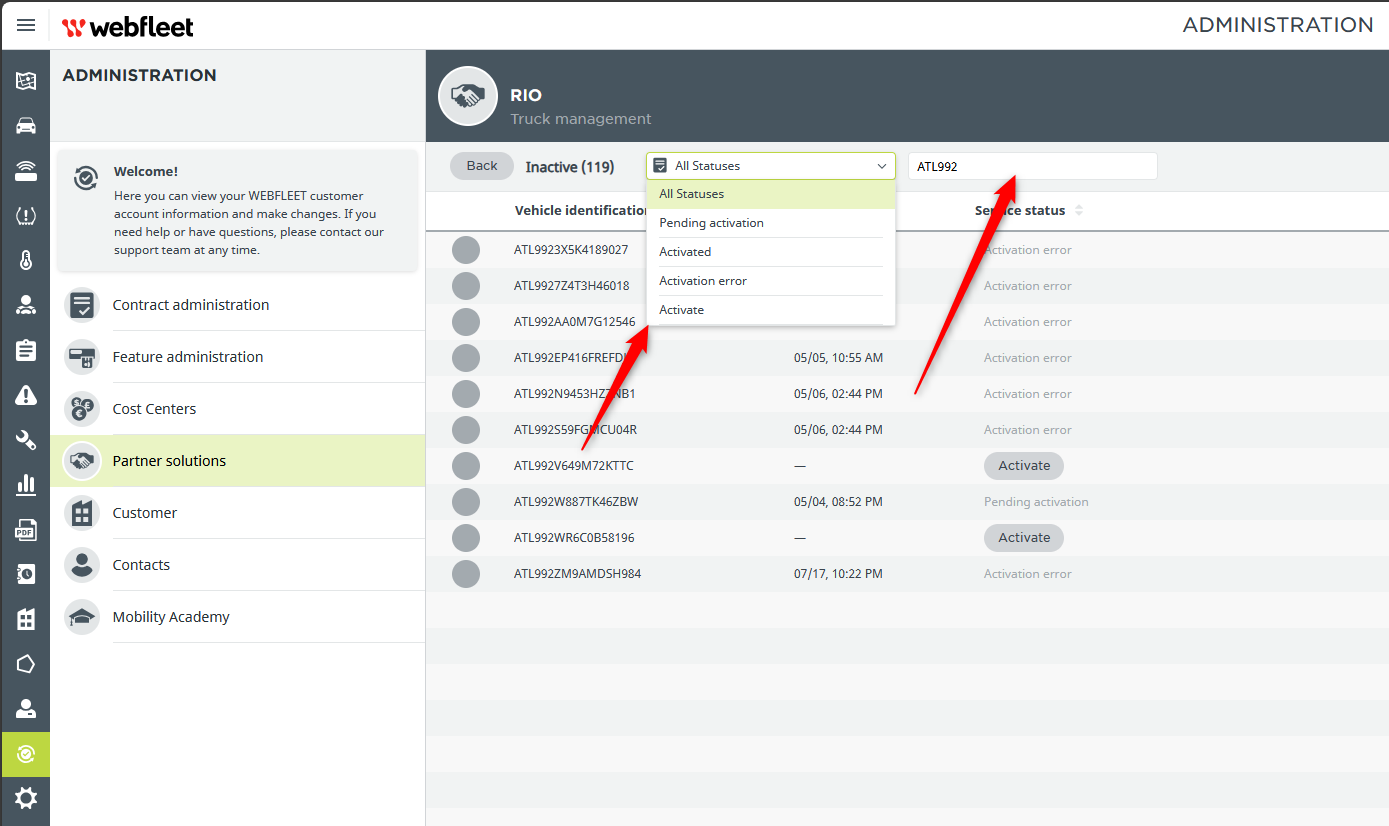Open the building places icon
This screenshot has width=1389, height=826.
(x=26, y=619)
